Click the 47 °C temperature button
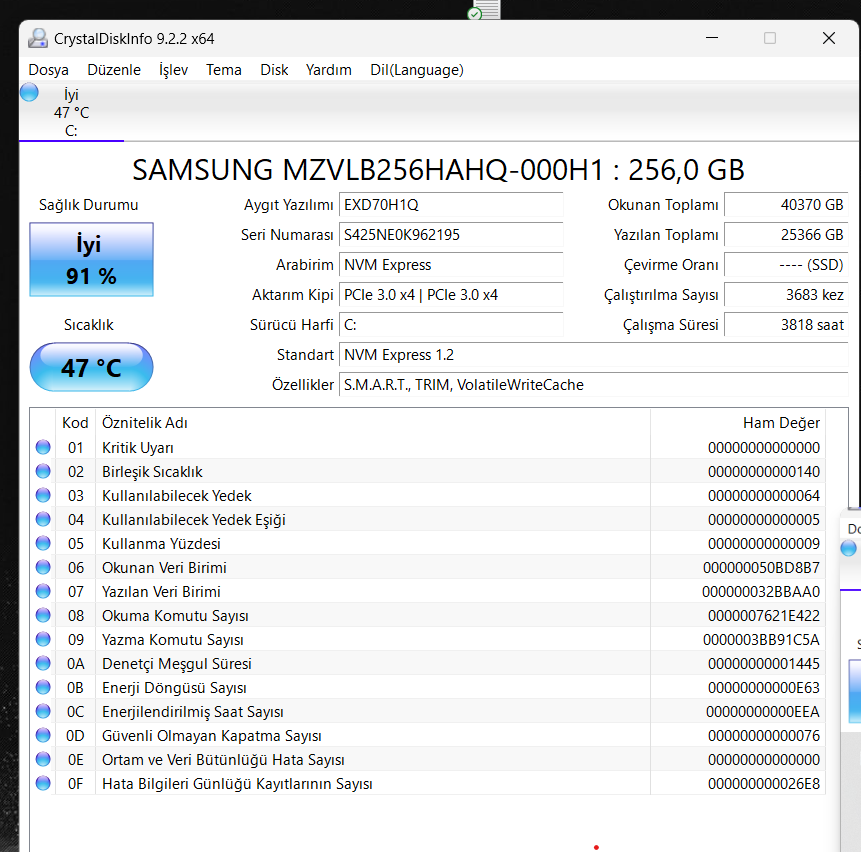The height and width of the screenshot is (852, 861). (x=91, y=367)
